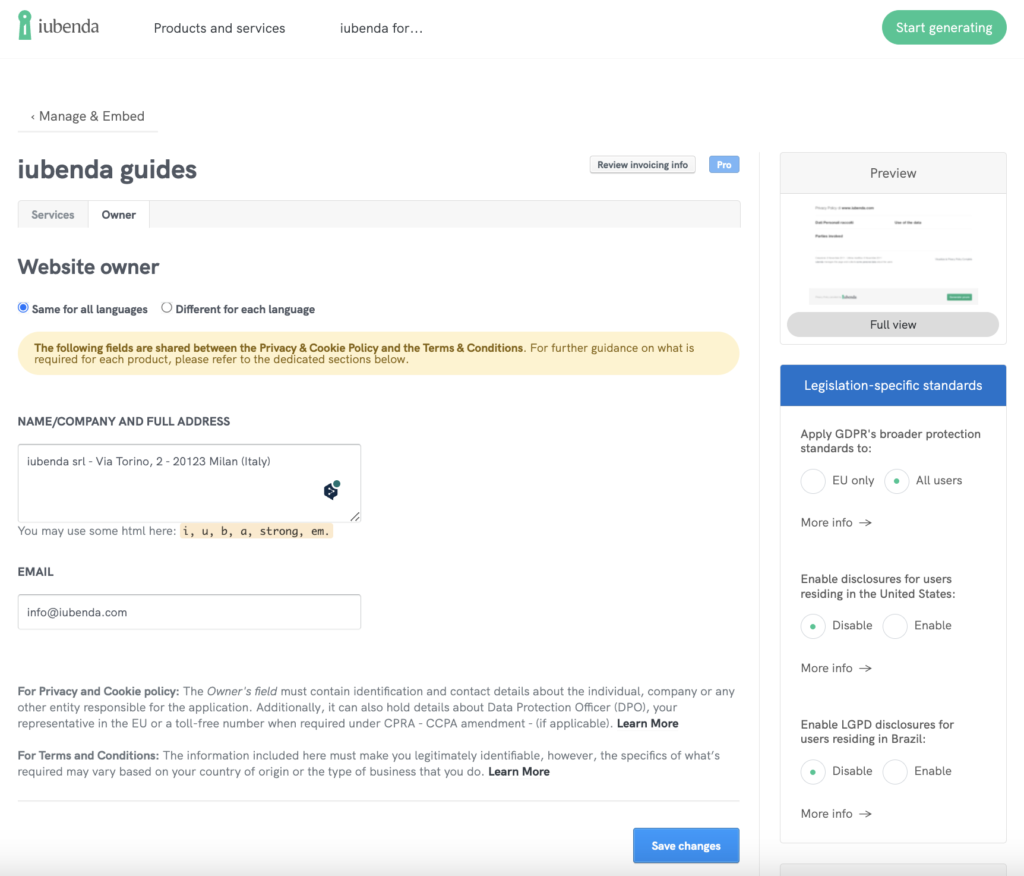
Task: Select 'Same for all languages' radio
Action: tap(23, 308)
